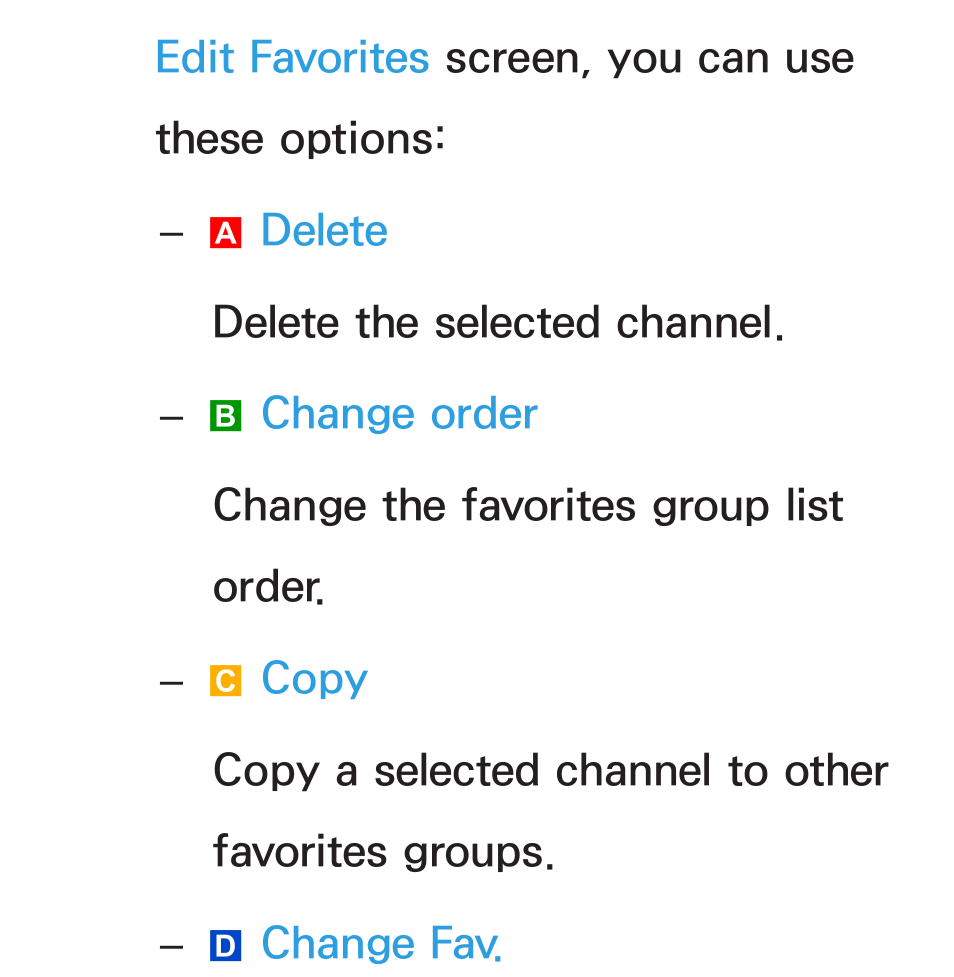
Task: Click the 'Copy a selected channel to other' line
Action: click(x=551, y=771)
